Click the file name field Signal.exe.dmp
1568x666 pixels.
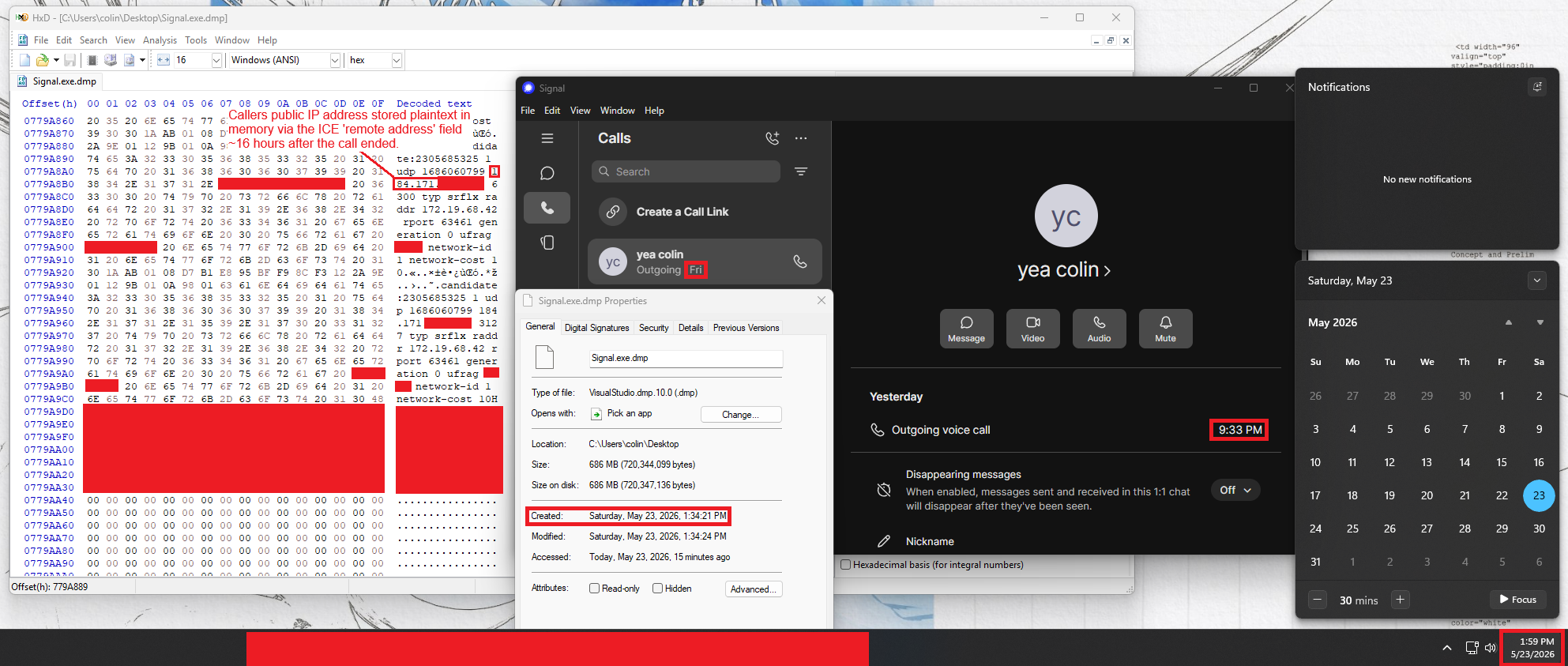point(686,359)
